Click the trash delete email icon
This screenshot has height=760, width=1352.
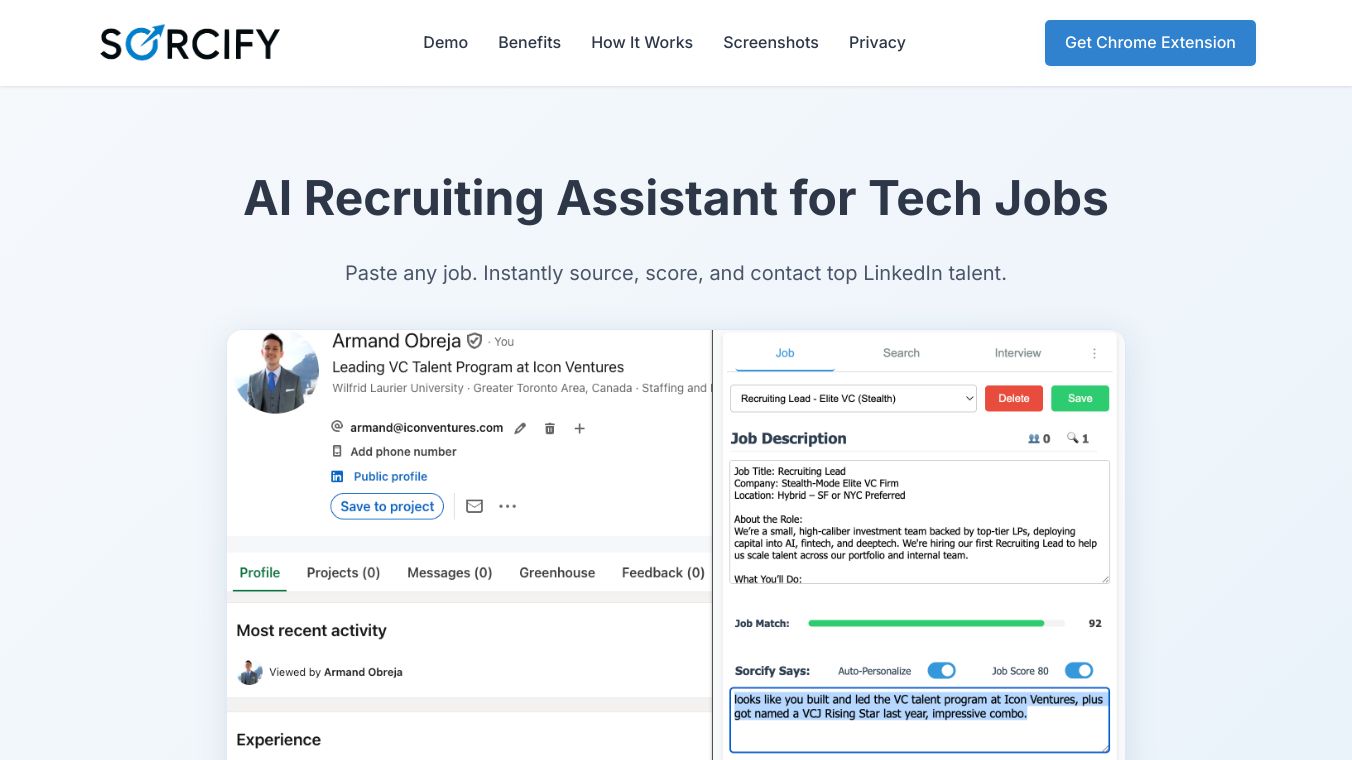tap(549, 428)
